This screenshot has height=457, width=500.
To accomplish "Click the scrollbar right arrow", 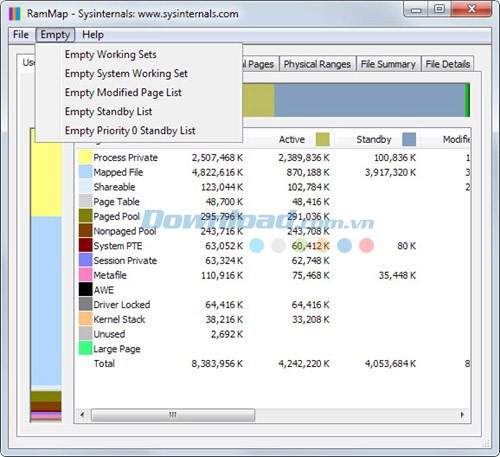I will click(462, 415).
